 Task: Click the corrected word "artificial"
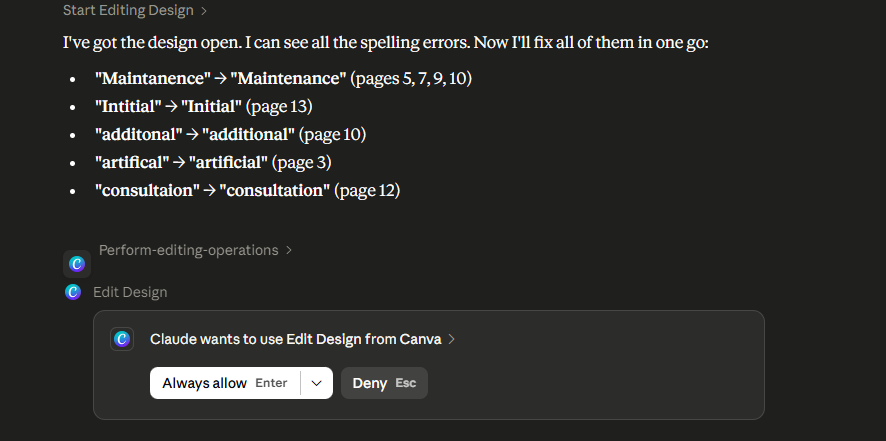(x=228, y=163)
